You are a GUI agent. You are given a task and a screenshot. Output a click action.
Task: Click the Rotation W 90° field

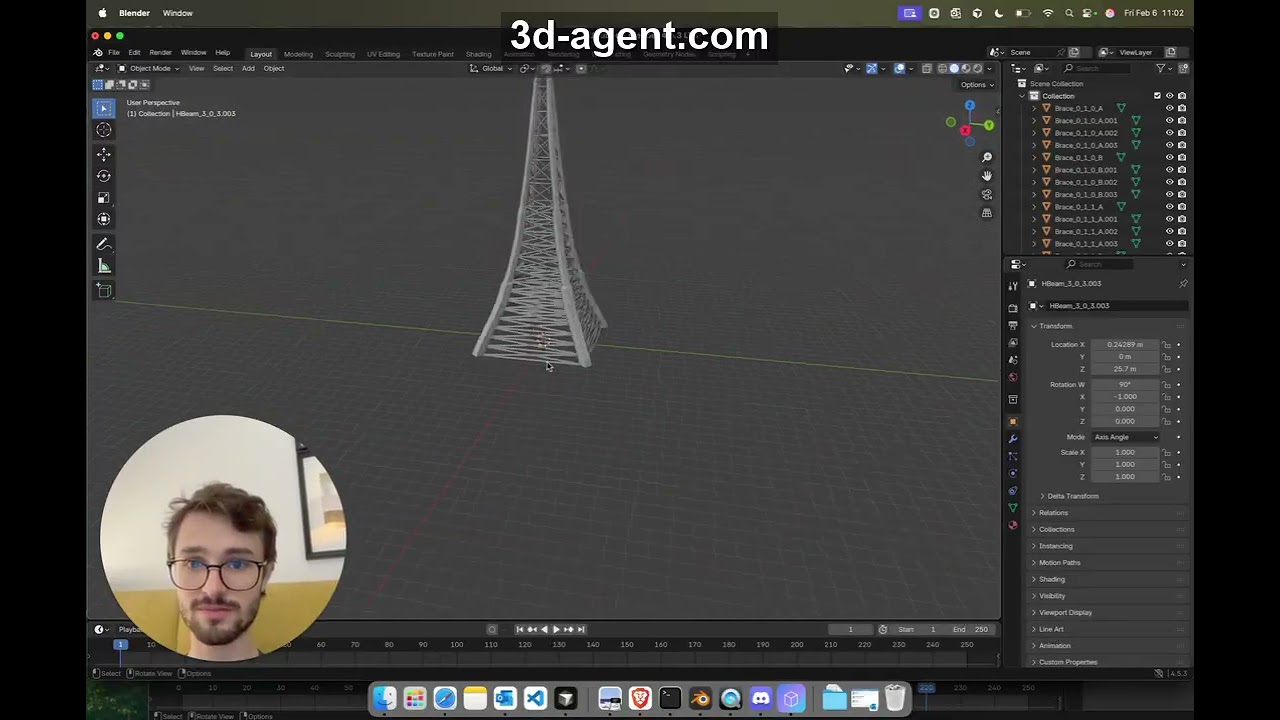[x=1125, y=385]
